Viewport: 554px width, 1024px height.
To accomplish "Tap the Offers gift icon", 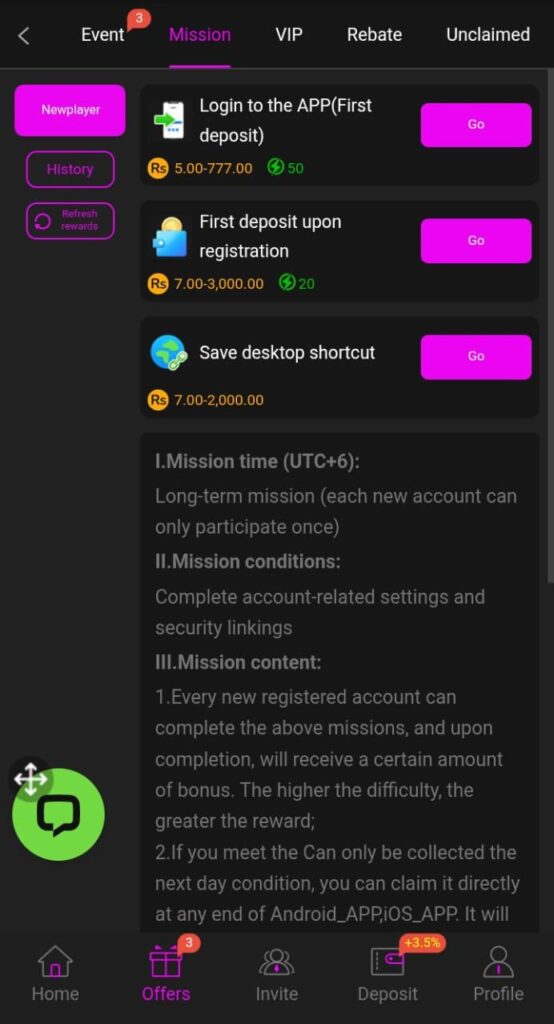I will (x=166, y=961).
